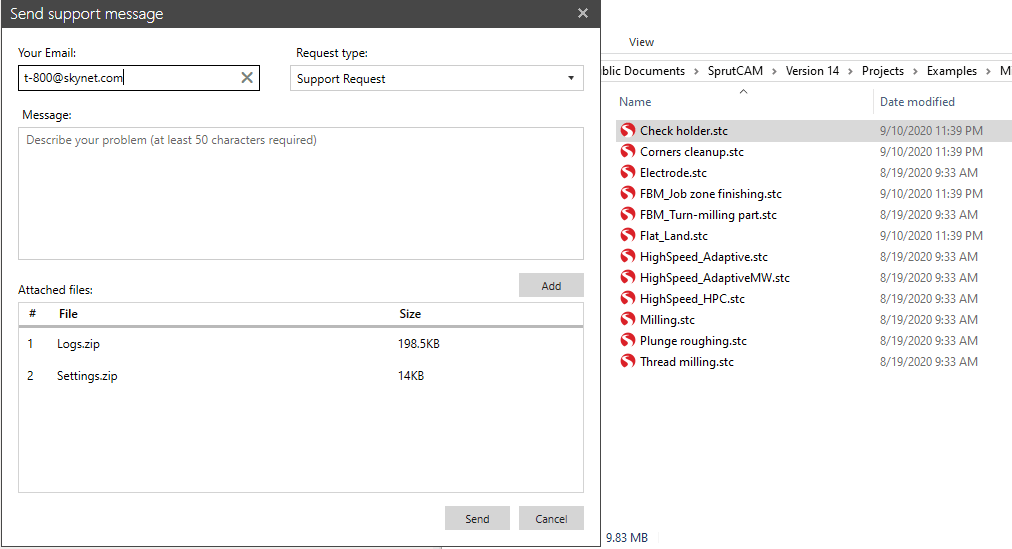Viewport: 1012px width, 549px height.
Task: Select file name Corners cleanup.stc
Action: 692,152
